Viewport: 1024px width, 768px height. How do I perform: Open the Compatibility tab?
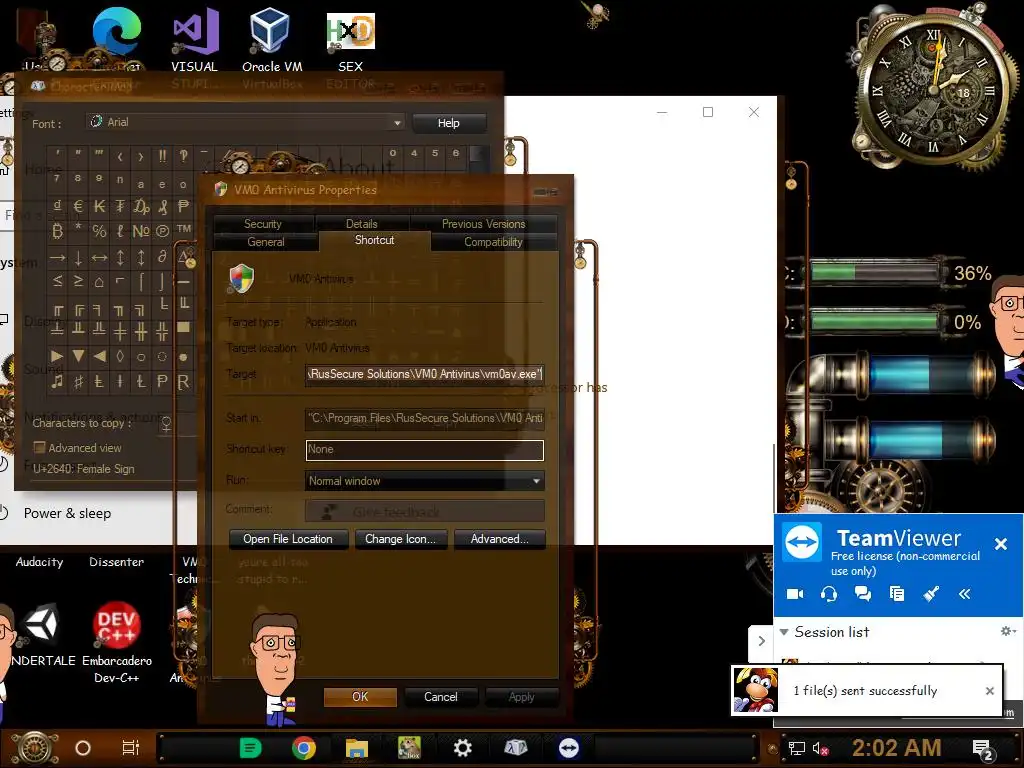click(x=493, y=242)
